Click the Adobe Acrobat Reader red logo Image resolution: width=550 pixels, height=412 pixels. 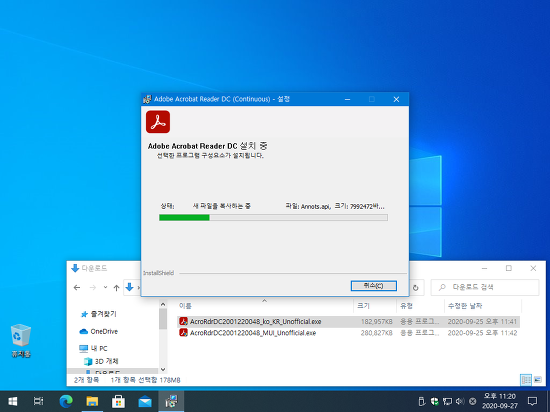pos(158,122)
